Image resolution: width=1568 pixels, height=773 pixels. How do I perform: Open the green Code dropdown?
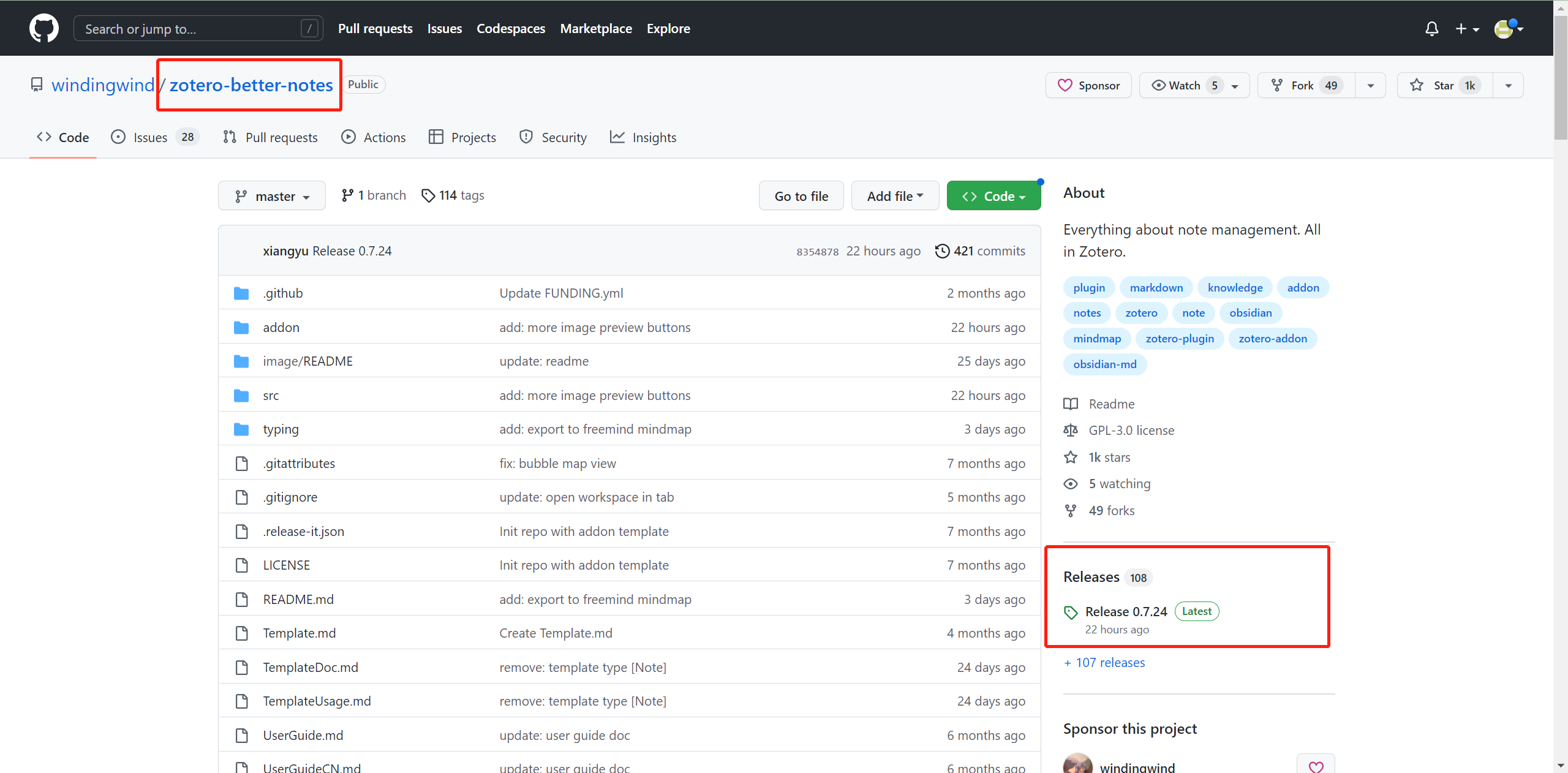(993, 196)
